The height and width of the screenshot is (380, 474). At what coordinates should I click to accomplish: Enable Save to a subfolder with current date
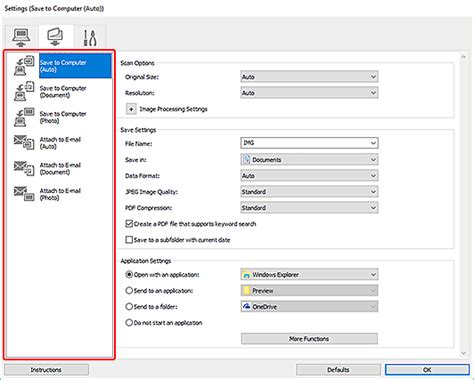pos(129,240)
